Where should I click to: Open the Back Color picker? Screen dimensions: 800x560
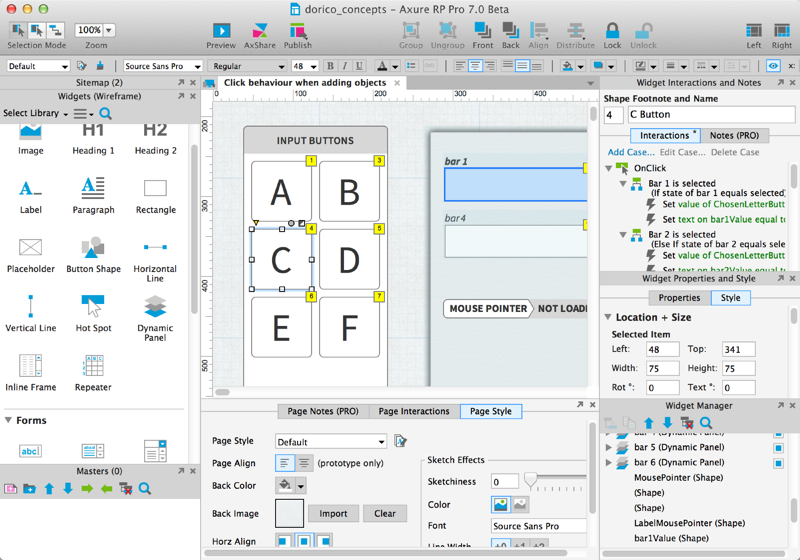(x=290, y=486)
